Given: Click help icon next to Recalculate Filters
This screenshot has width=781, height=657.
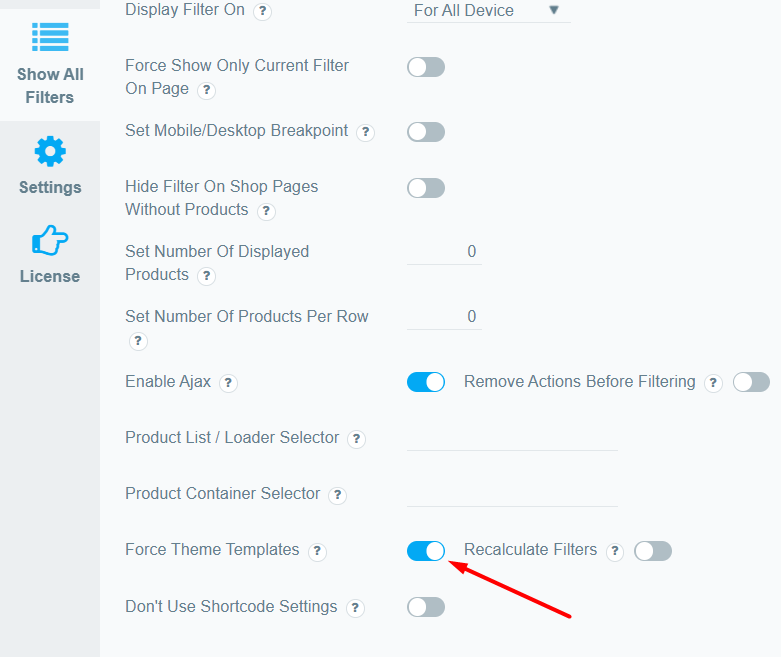Looking at the screenshot, I should [x=615, y=551].
